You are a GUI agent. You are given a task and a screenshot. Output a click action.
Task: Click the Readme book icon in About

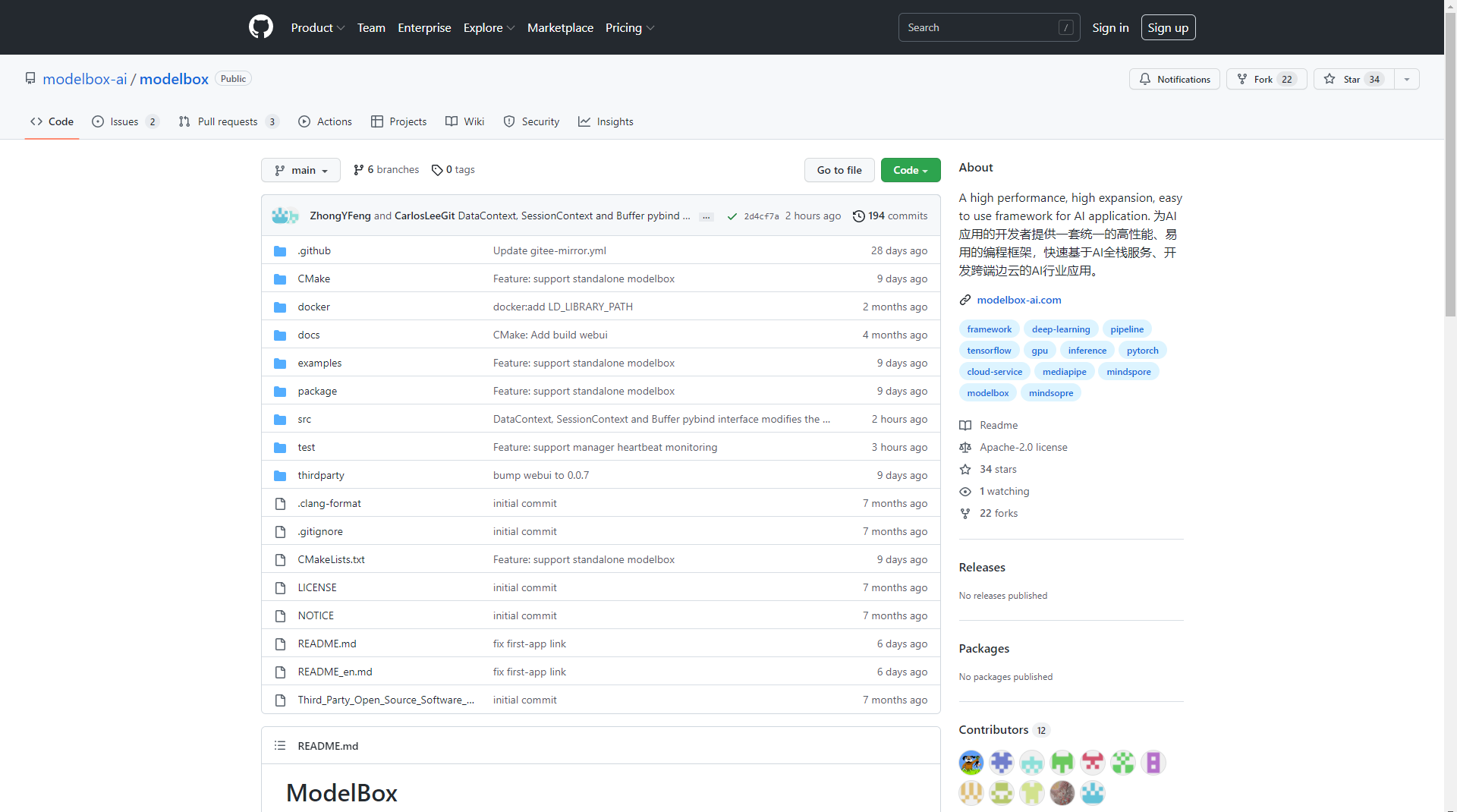tap(965, 426)
